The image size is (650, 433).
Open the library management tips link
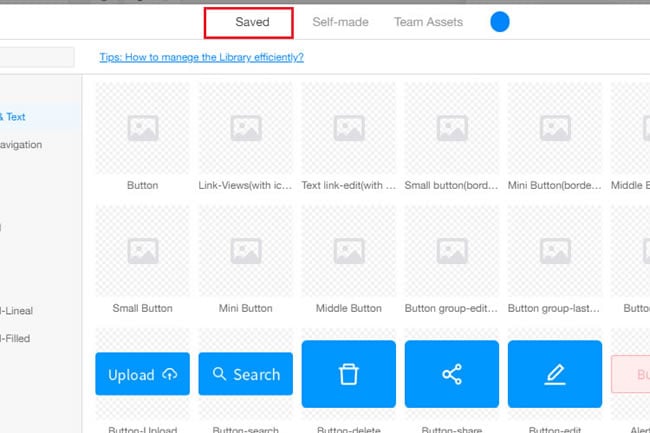201,57
